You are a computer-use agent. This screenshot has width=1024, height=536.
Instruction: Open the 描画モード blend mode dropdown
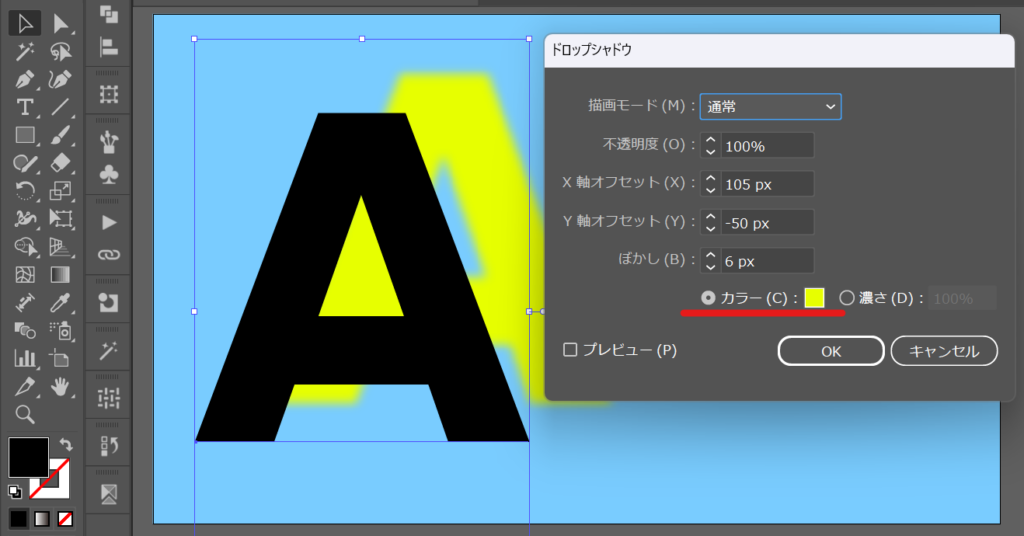click(x=771, y=106)
